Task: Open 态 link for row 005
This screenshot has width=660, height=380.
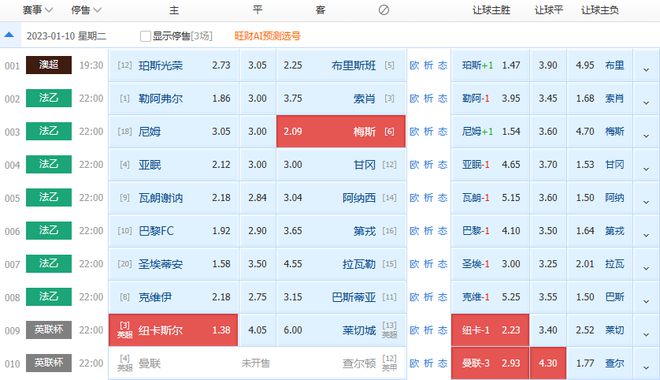Action: (442, 197)
